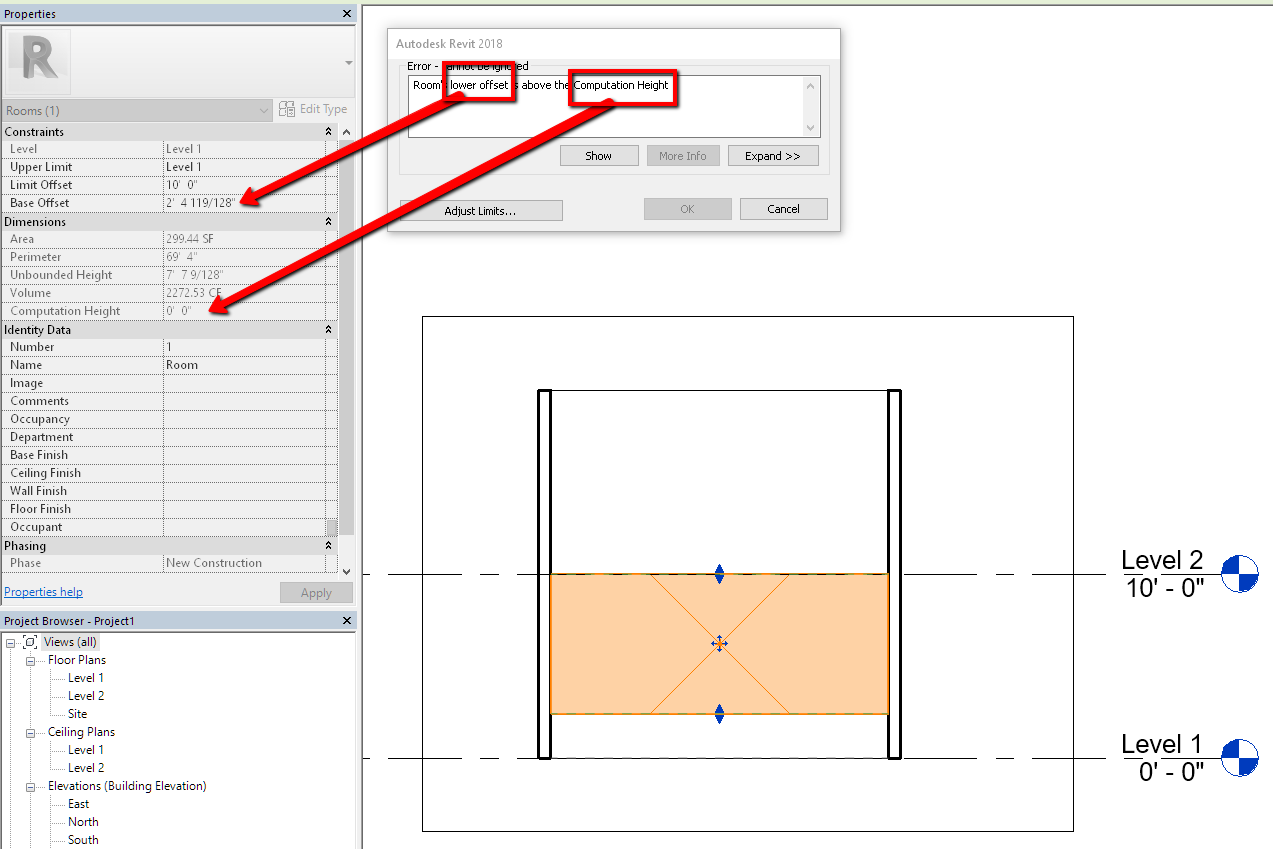Click the Properties help question link
1273x849 pixels.
pos(43,591)
